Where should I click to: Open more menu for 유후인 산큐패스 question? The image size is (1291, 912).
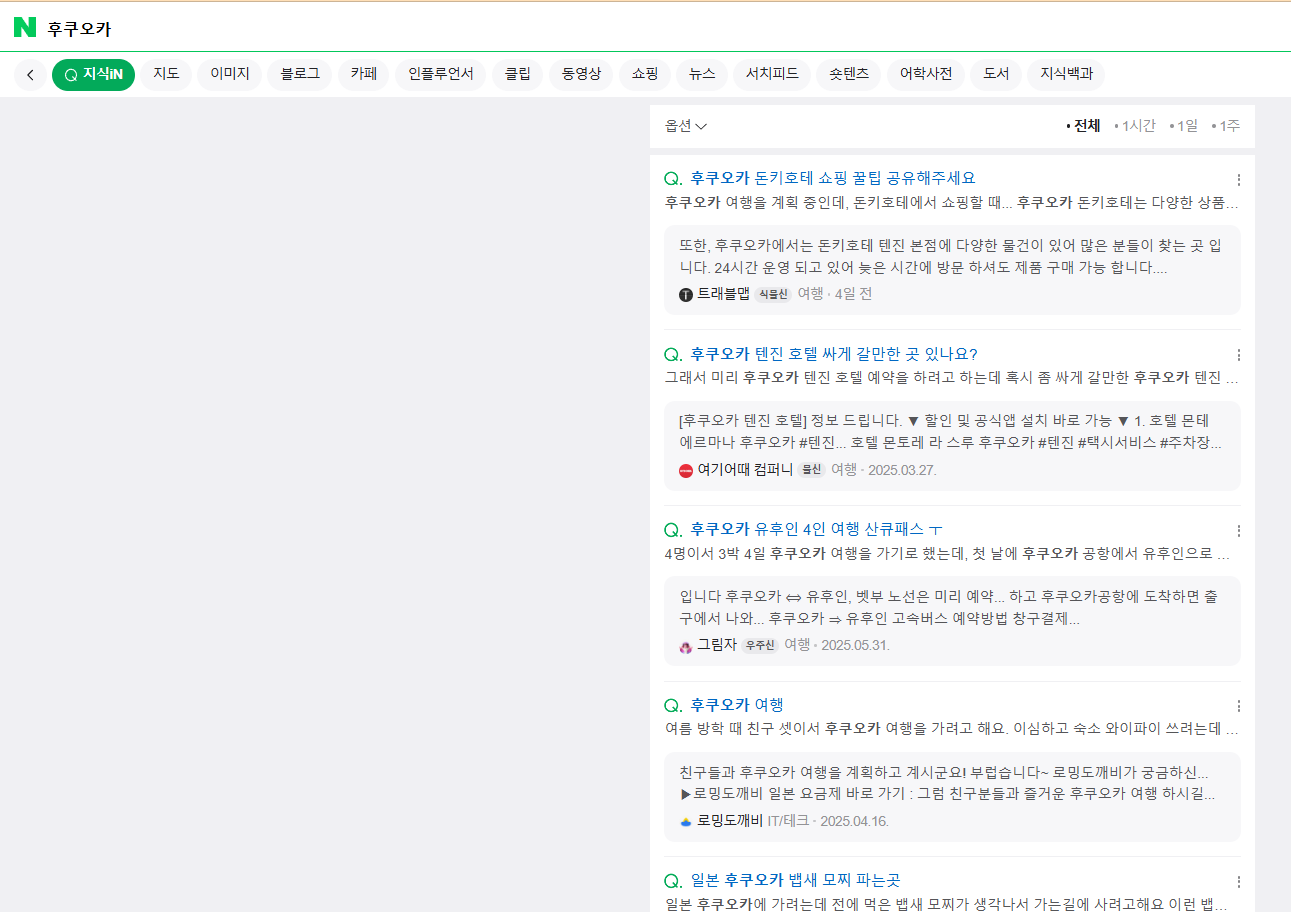pos(1238,531)
